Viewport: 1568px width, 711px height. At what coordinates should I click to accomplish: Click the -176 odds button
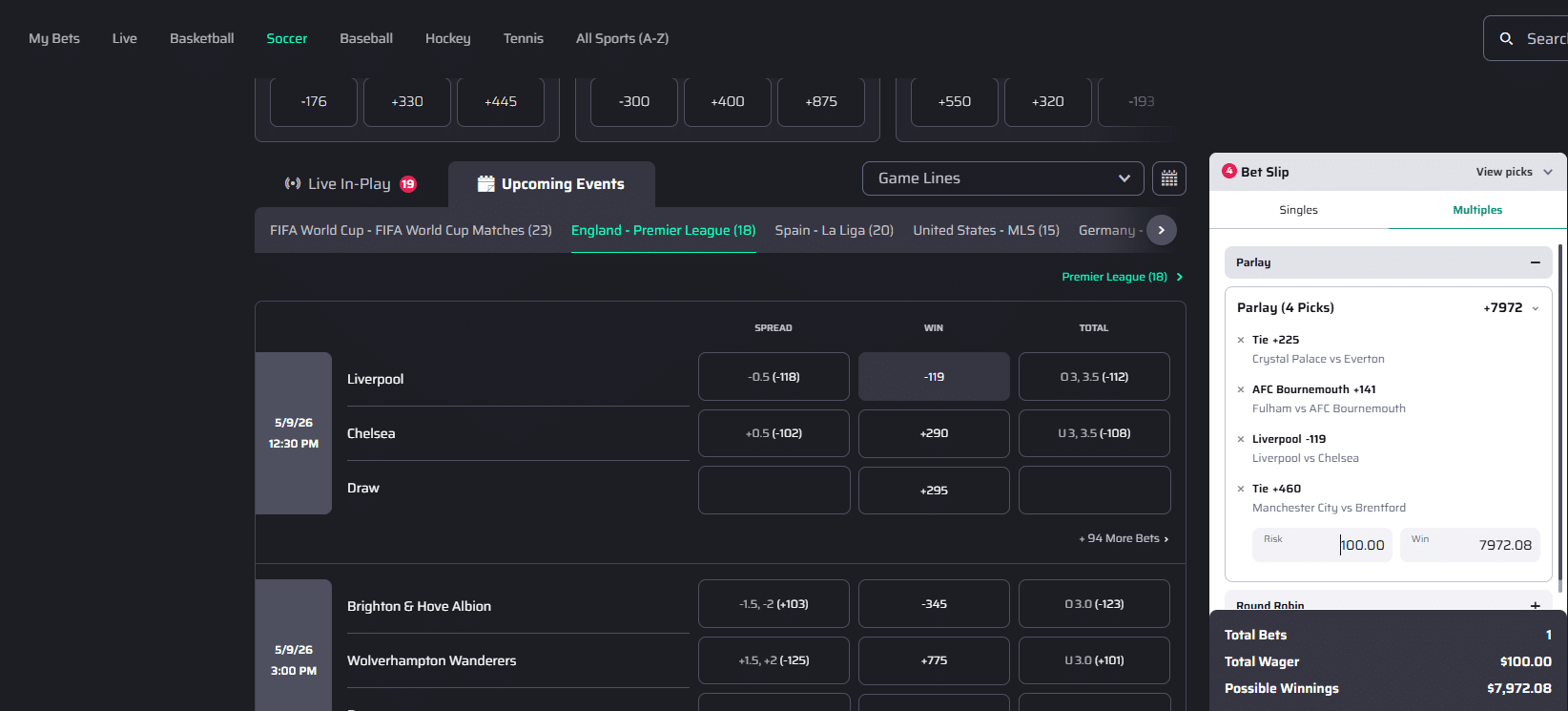pyautogui.click(x=314, y=101)
